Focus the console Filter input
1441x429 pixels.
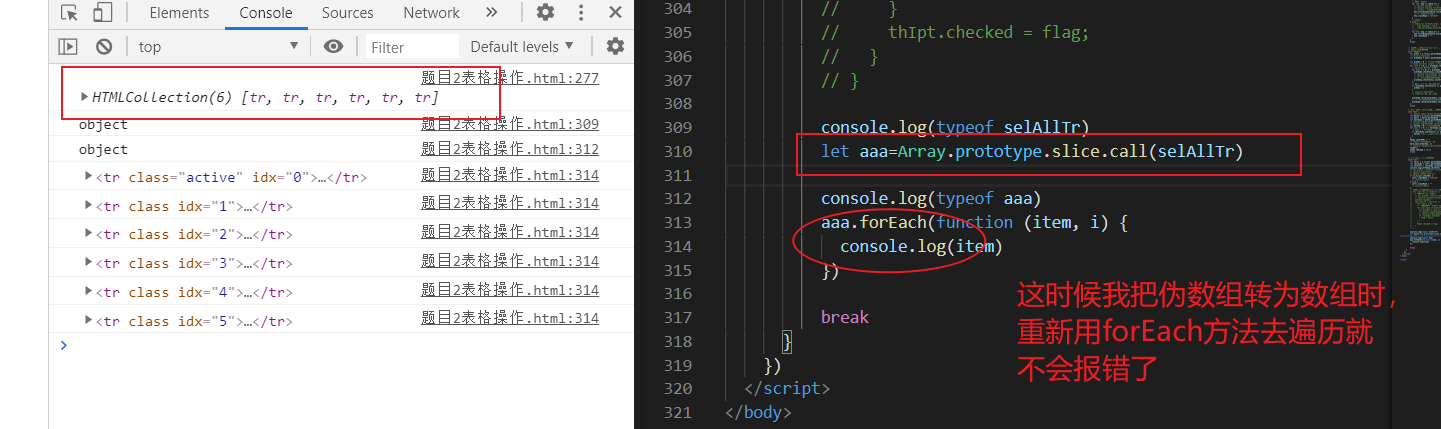point(411,46)
